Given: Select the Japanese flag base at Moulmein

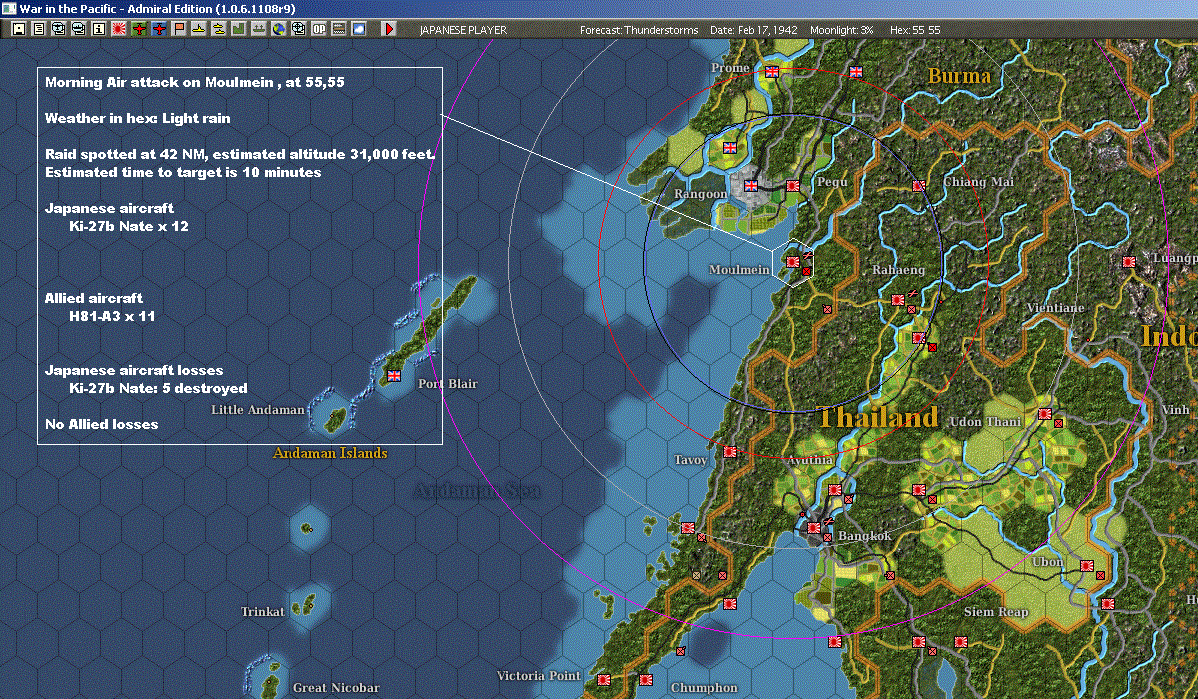Looking at the screenshot, I should click(793, 261).
